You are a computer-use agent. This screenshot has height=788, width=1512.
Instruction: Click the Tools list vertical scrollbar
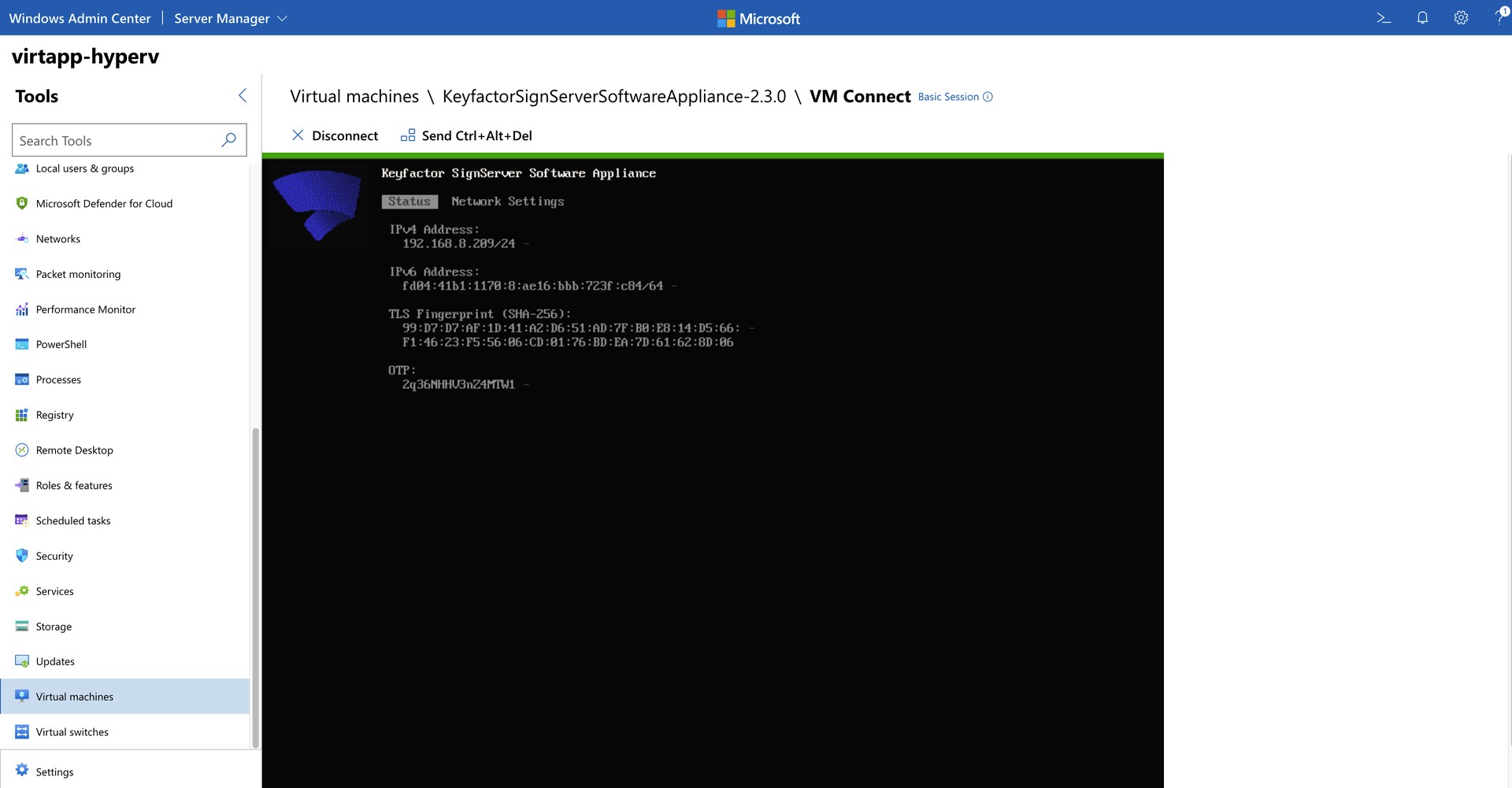[255, 586]
